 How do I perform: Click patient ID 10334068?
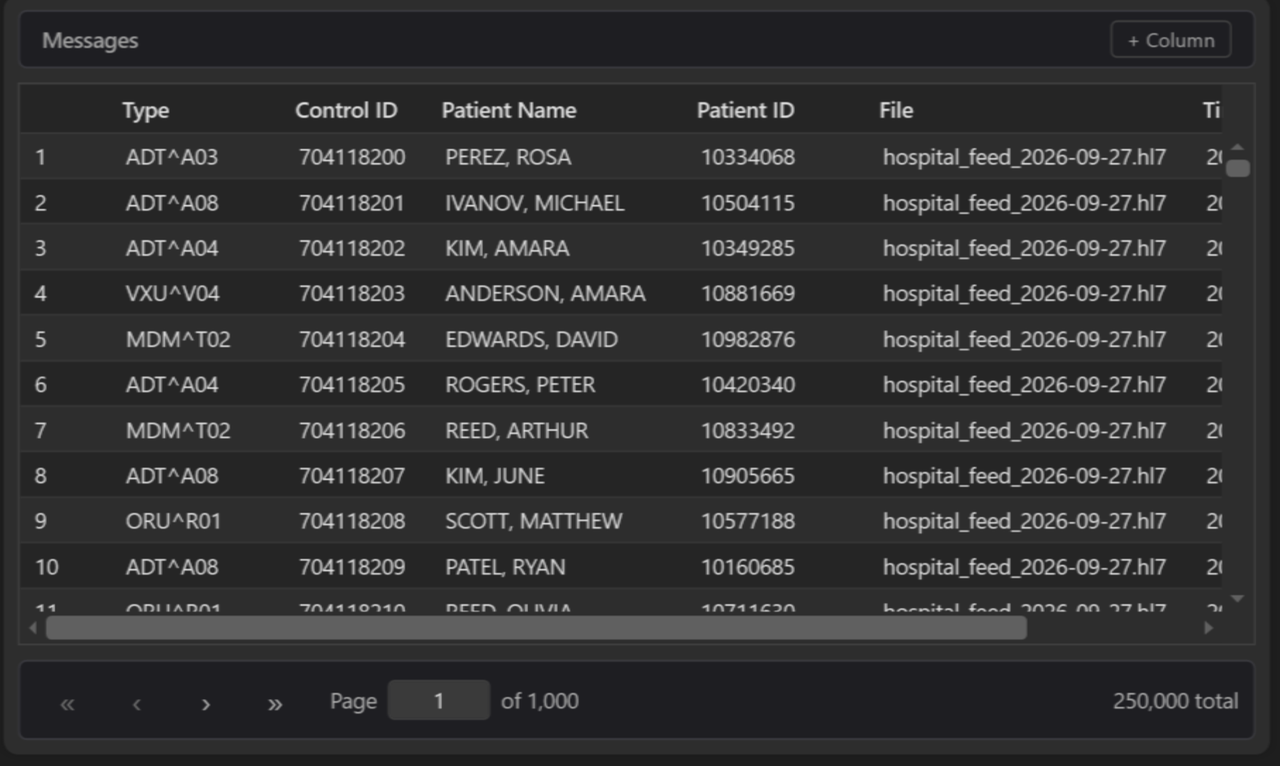(x=748, y=157)
